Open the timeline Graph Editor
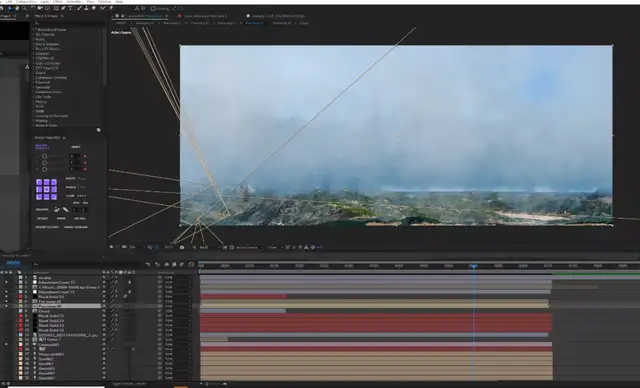 tap(191, 264)
